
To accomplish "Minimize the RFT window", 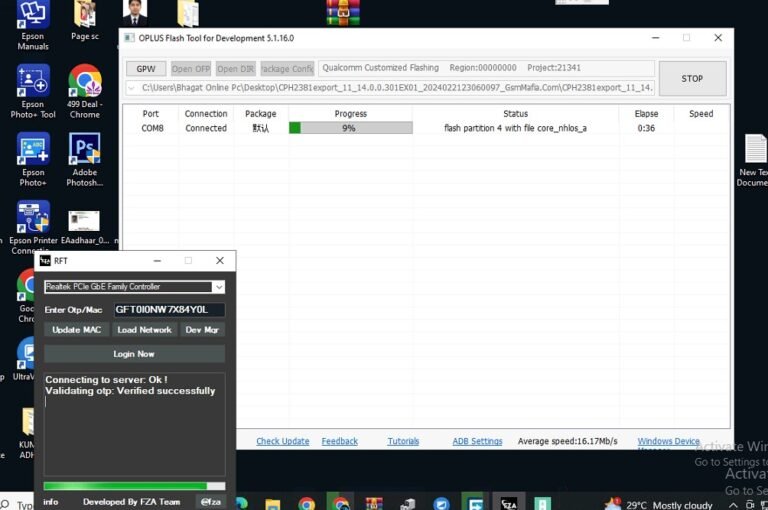I will pyautogui.click(x=157, y=261).
